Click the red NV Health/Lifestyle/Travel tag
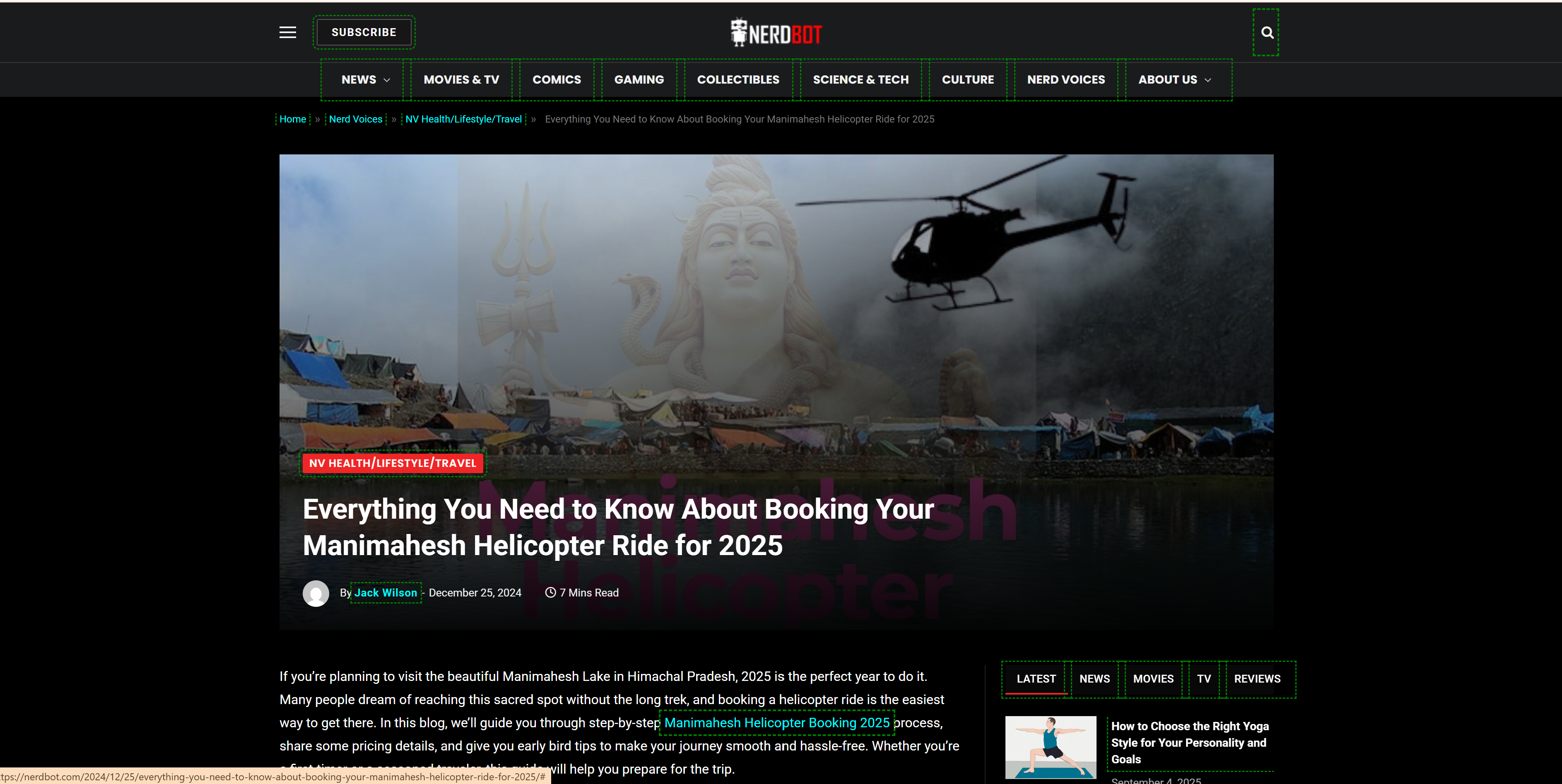The image size is (1562, 784). click(x=392, y=463)
